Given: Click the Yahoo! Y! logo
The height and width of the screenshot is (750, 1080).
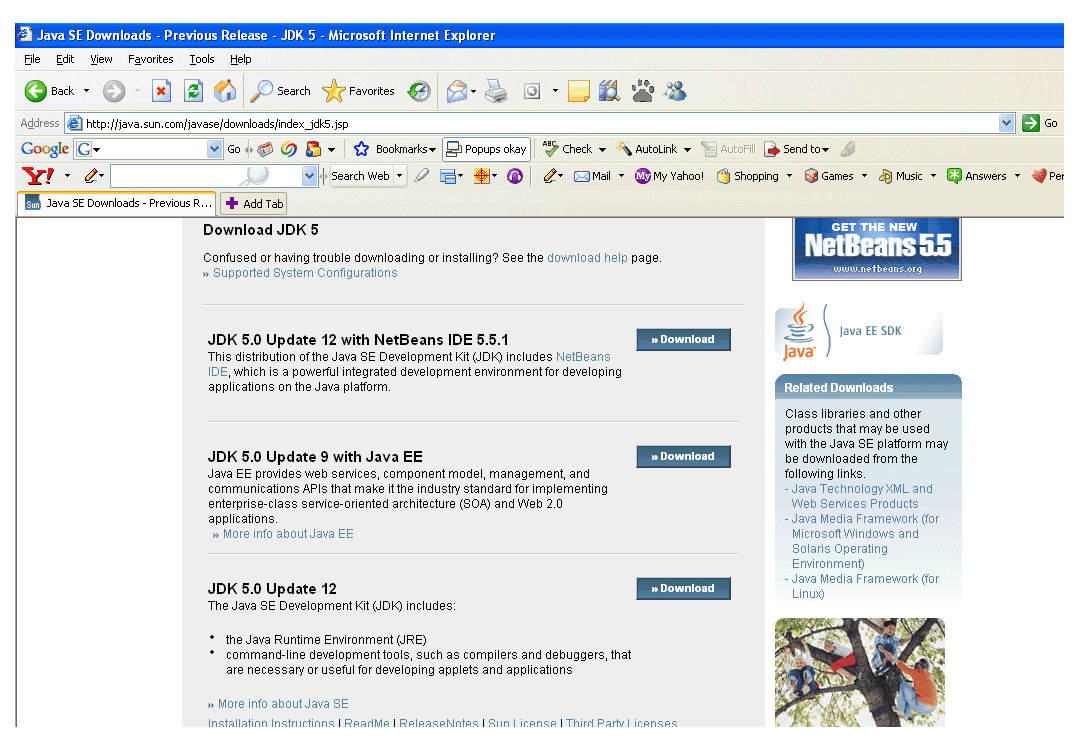Looking at the screenshot, I should tap(38, 176).
